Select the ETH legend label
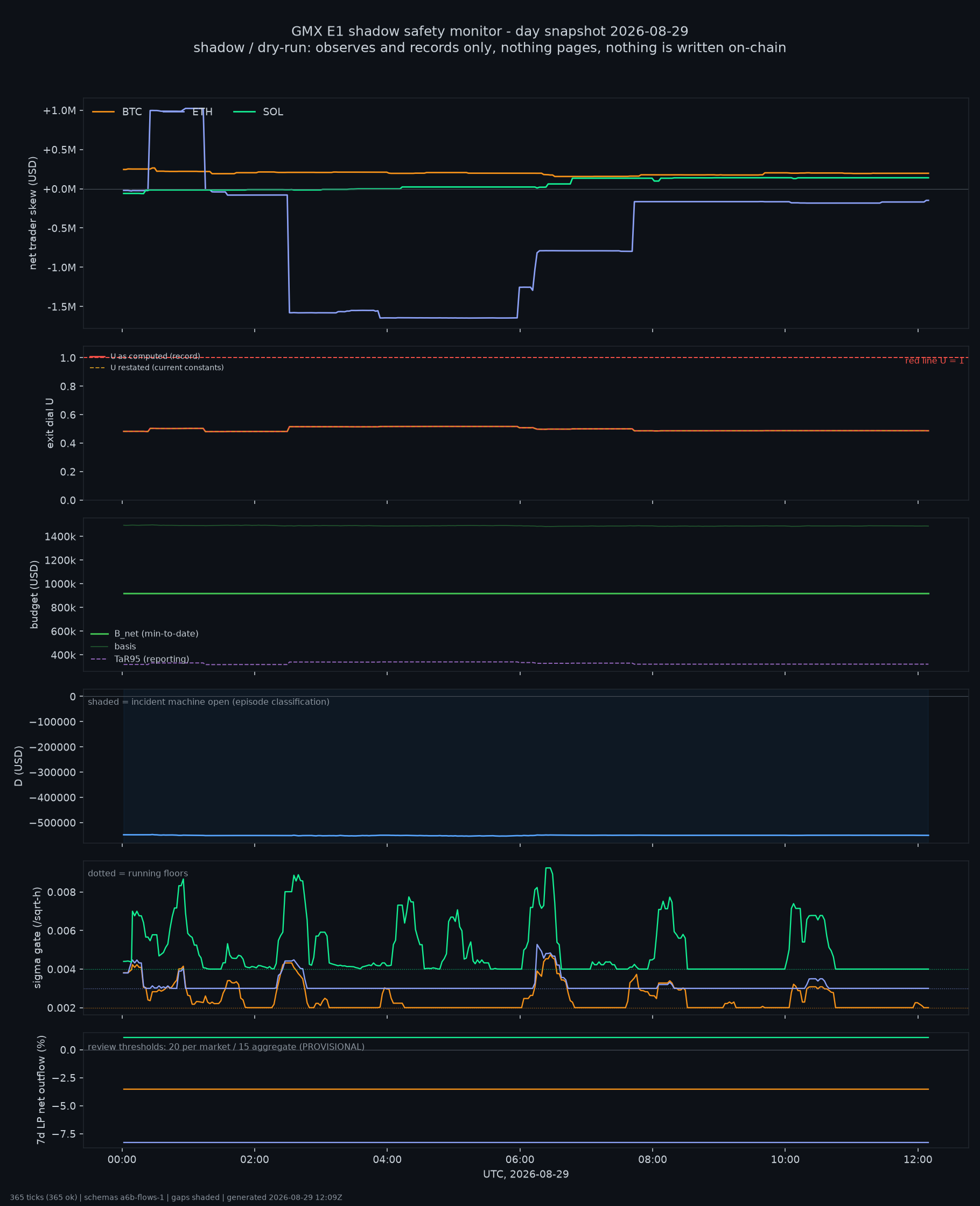Viewport: 980px width, 1206px height. (202, 112)
